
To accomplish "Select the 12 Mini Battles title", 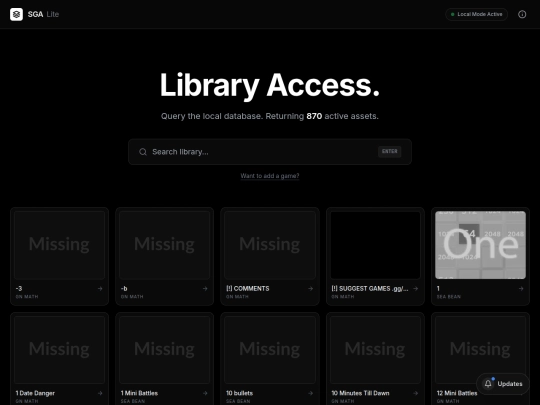I will 457,393.
